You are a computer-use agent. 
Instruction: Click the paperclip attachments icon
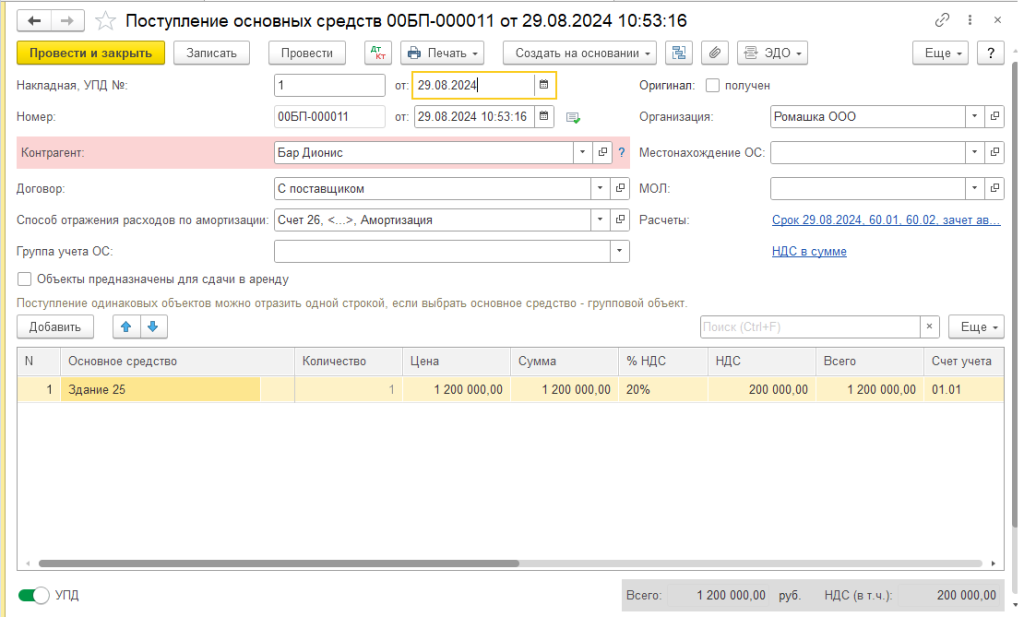[713, 53]
